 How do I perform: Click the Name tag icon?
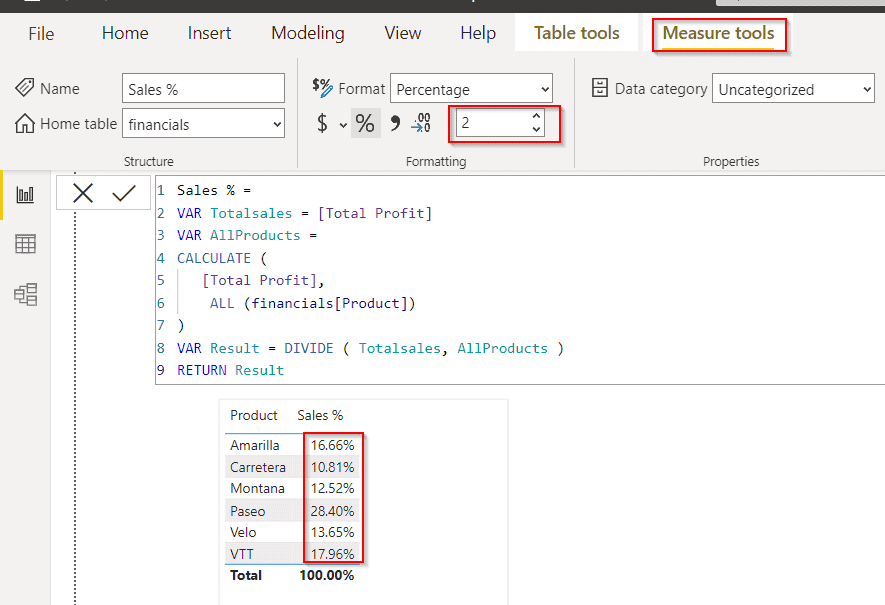pos(25,87)
